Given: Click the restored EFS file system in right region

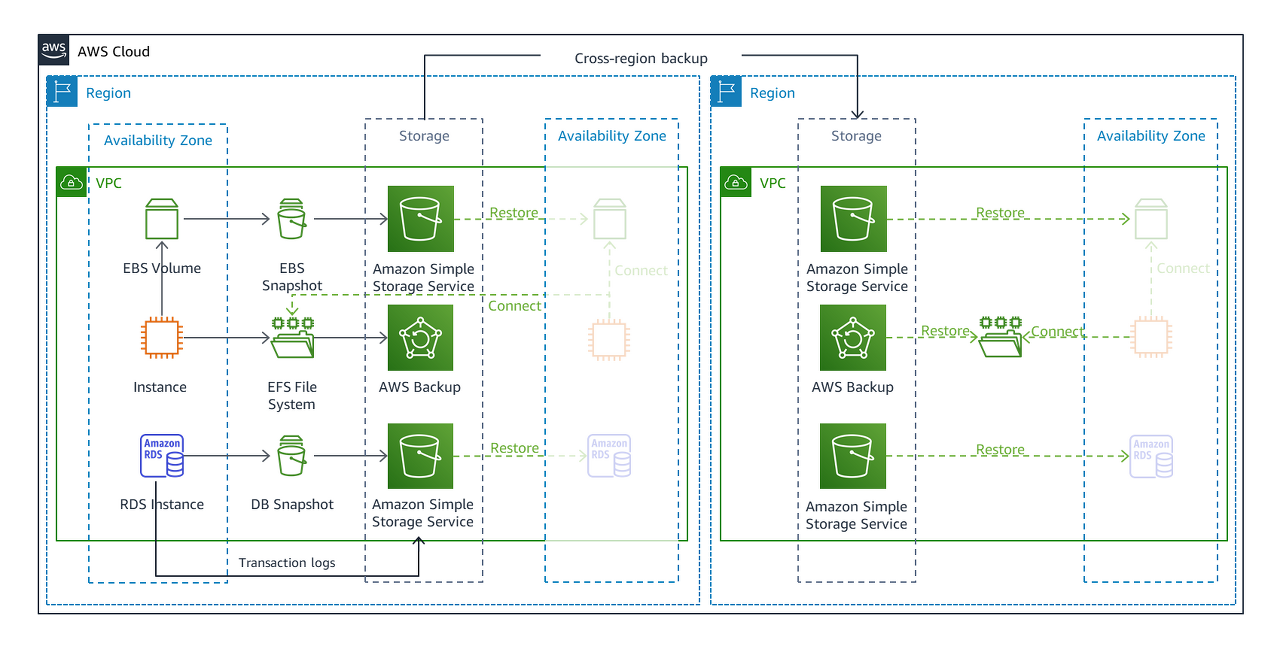Looking at the screenshot, I should click(x=1000, y=337).
